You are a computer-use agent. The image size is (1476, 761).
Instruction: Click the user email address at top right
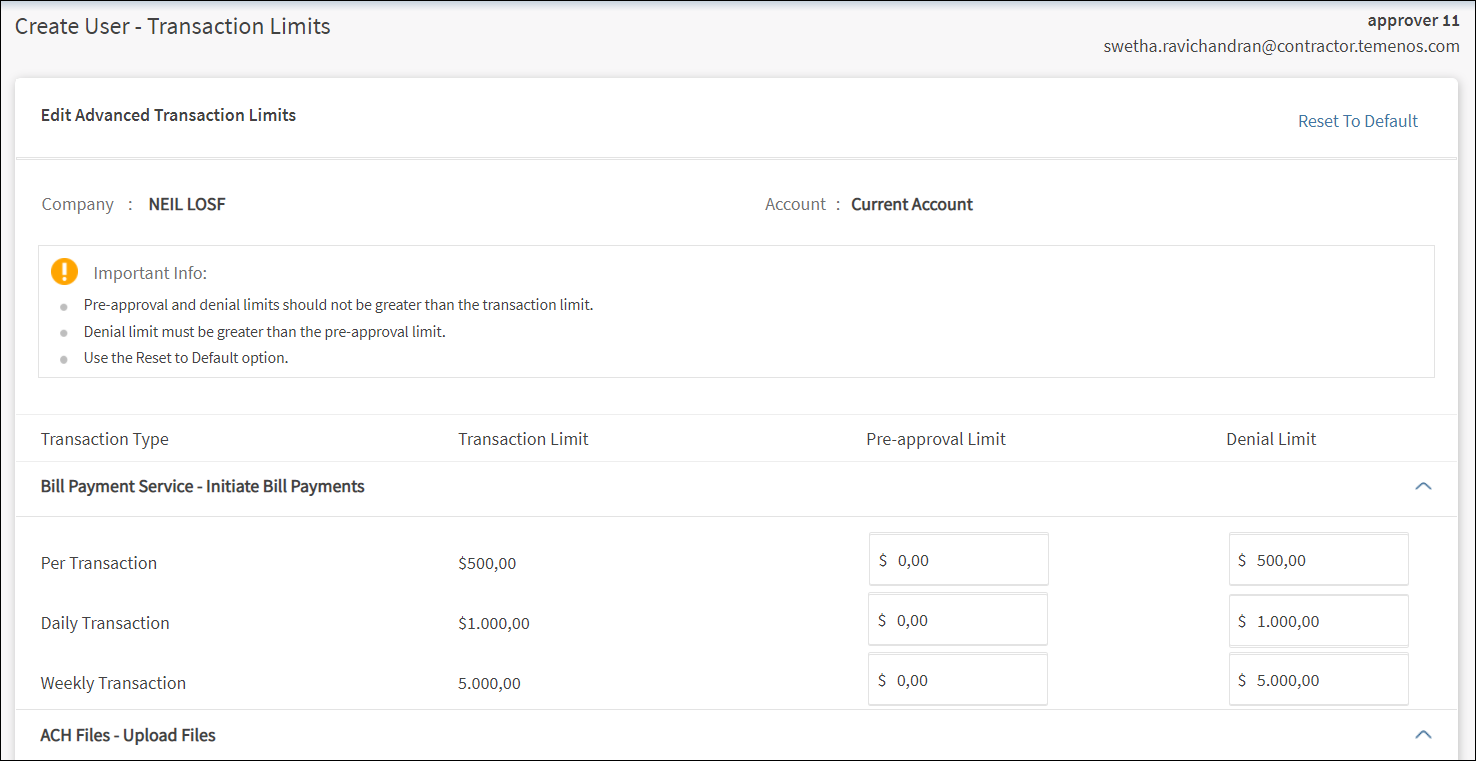click(x=1281, y=46)
